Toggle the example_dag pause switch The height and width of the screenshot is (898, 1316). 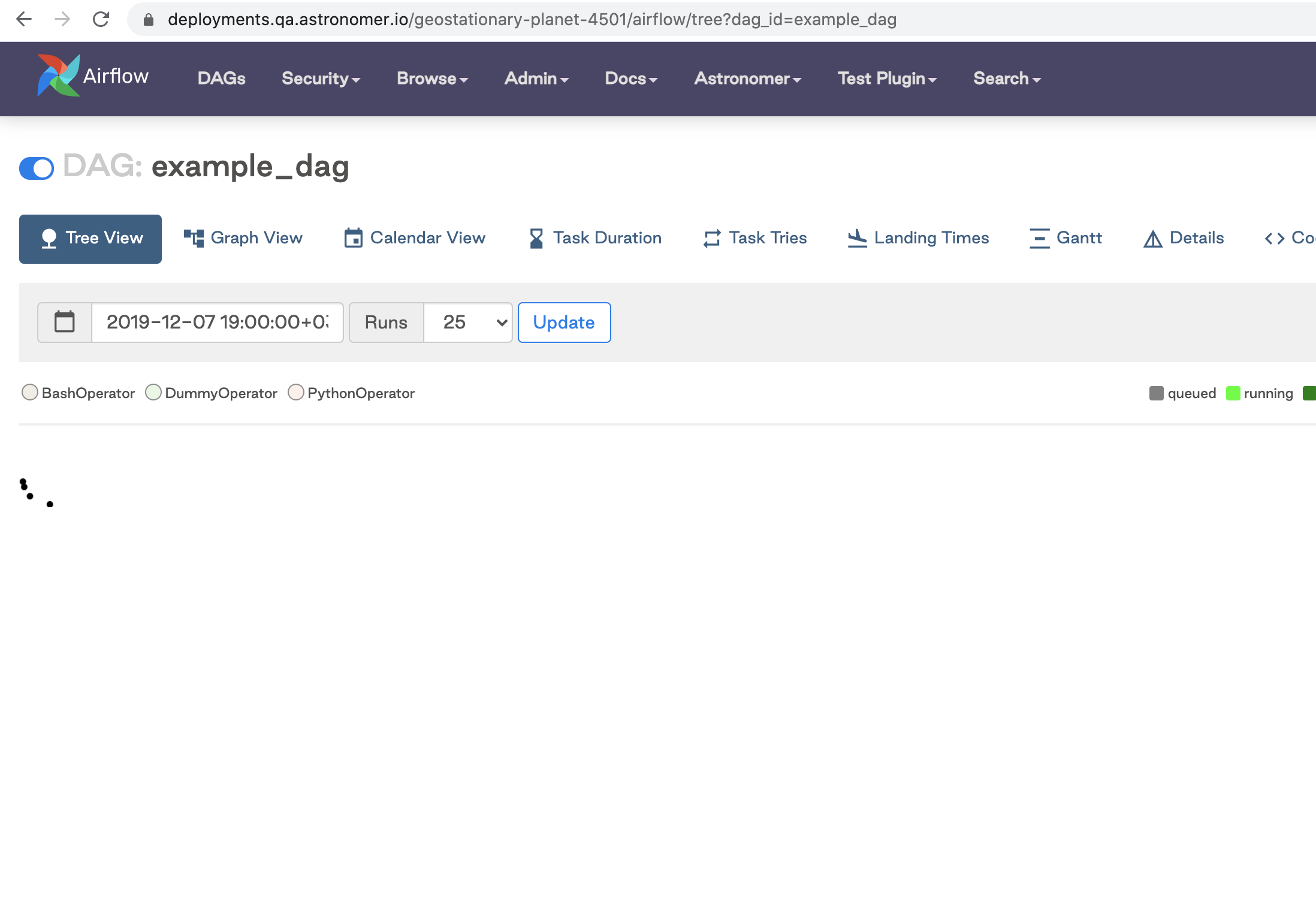(x=36, y=168)
